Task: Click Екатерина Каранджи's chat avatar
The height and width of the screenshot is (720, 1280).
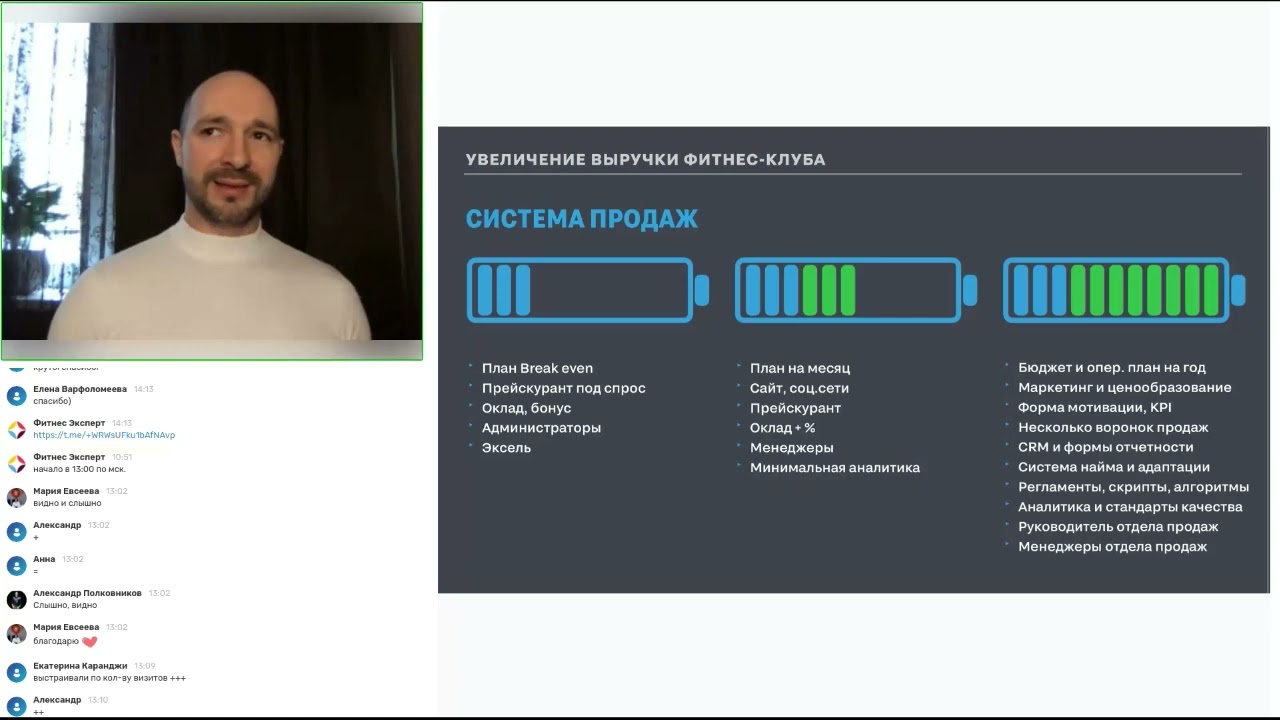Action: [x=16, y=671]
